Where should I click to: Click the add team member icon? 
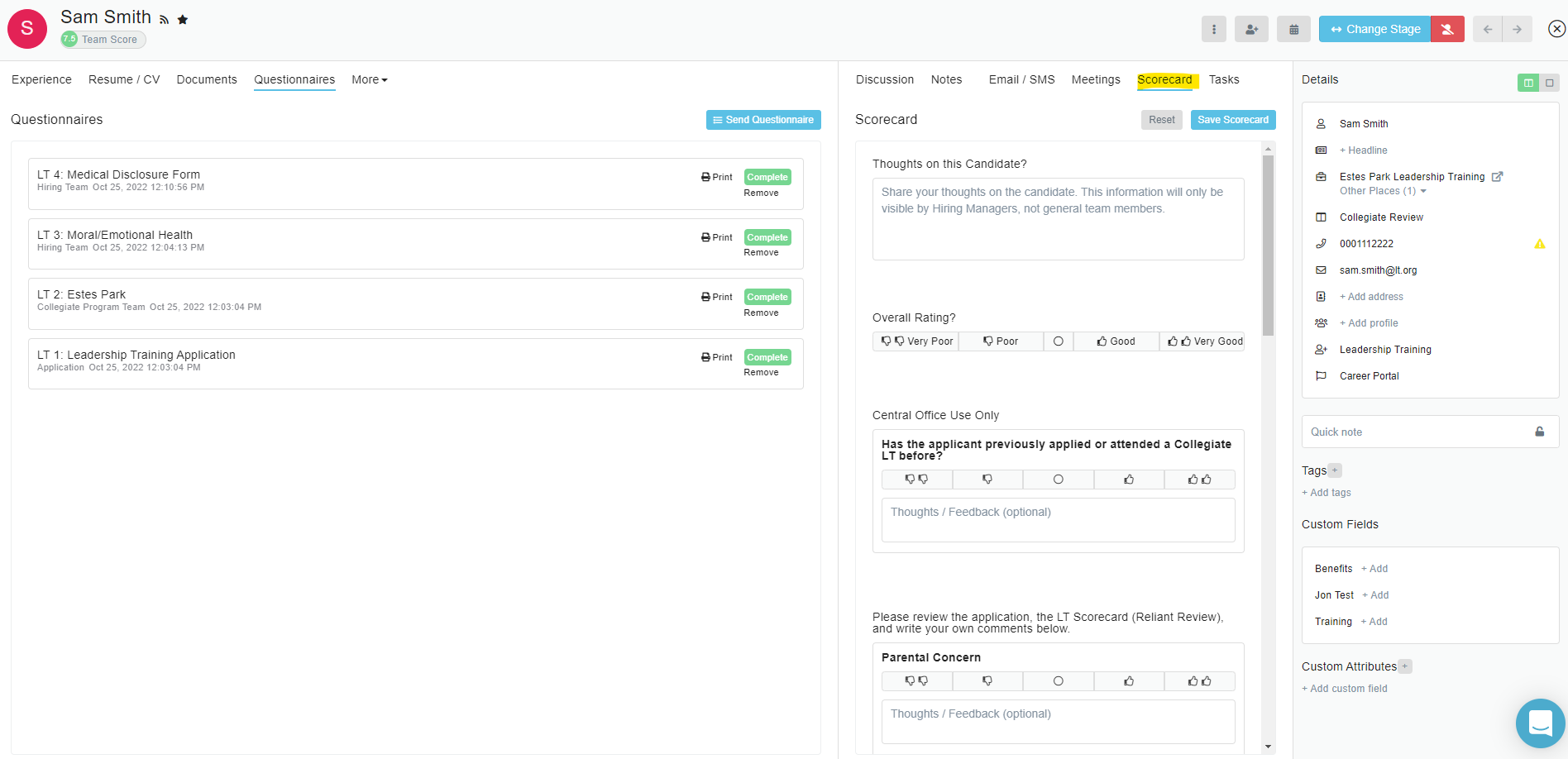[x=1251, y=29]
